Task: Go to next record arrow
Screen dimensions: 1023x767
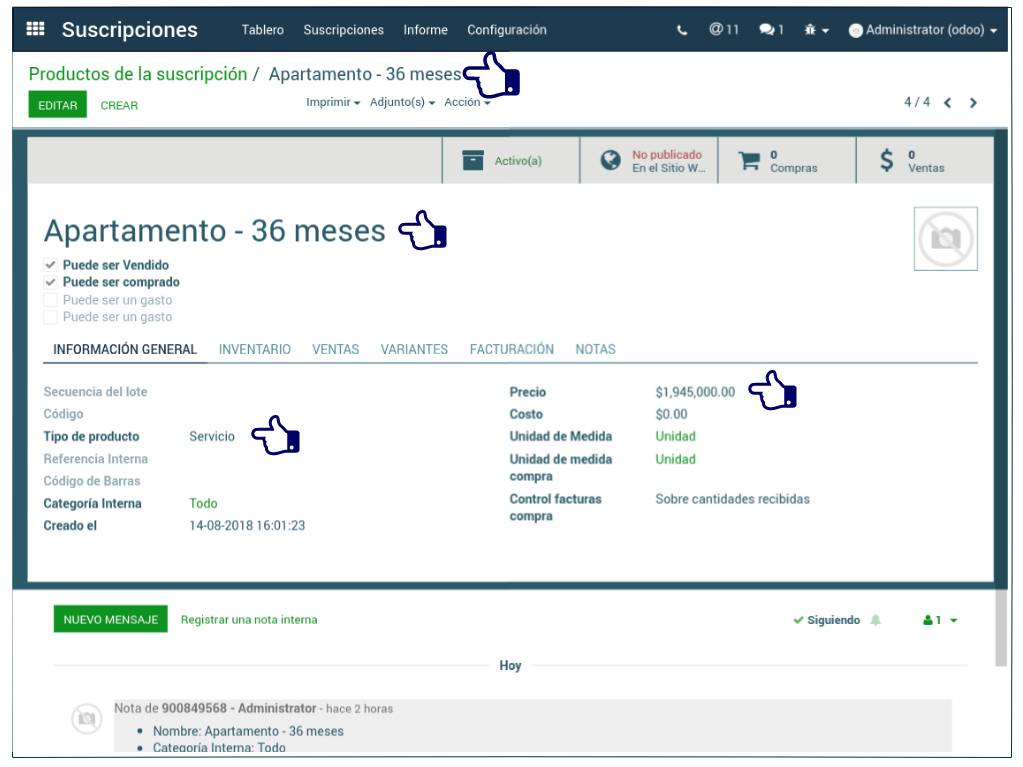Action: 973,103
